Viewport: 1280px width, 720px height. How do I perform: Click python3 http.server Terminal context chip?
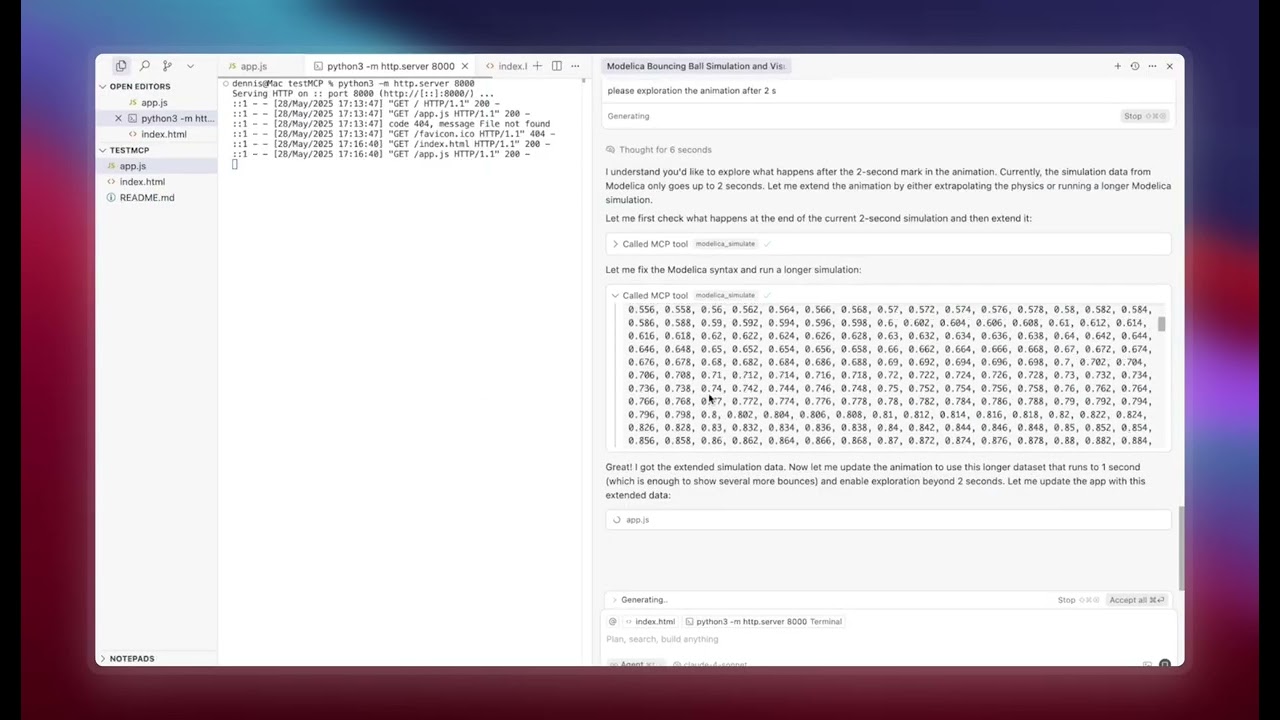pos(764,622)
